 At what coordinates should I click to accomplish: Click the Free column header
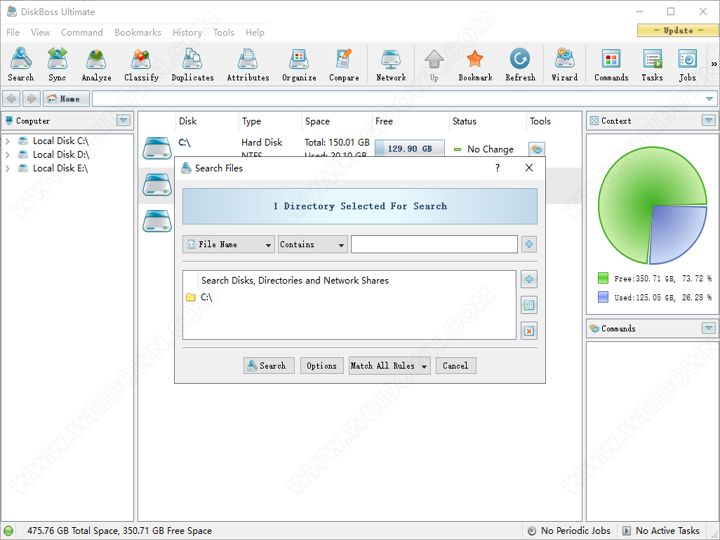tap(384, 121)
